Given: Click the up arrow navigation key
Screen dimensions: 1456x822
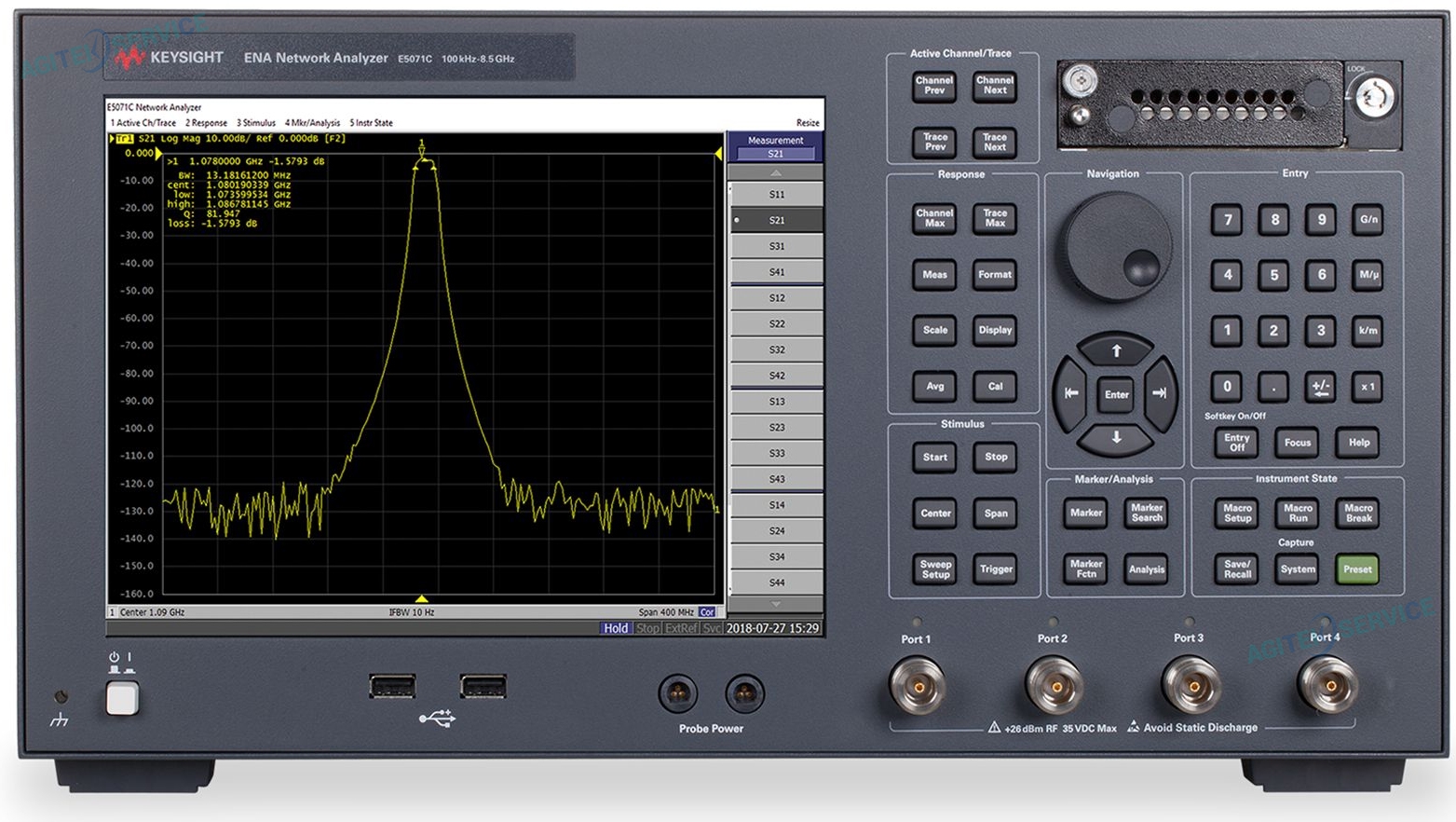Looking at the screenshot, I should (x=1116, y=350).
